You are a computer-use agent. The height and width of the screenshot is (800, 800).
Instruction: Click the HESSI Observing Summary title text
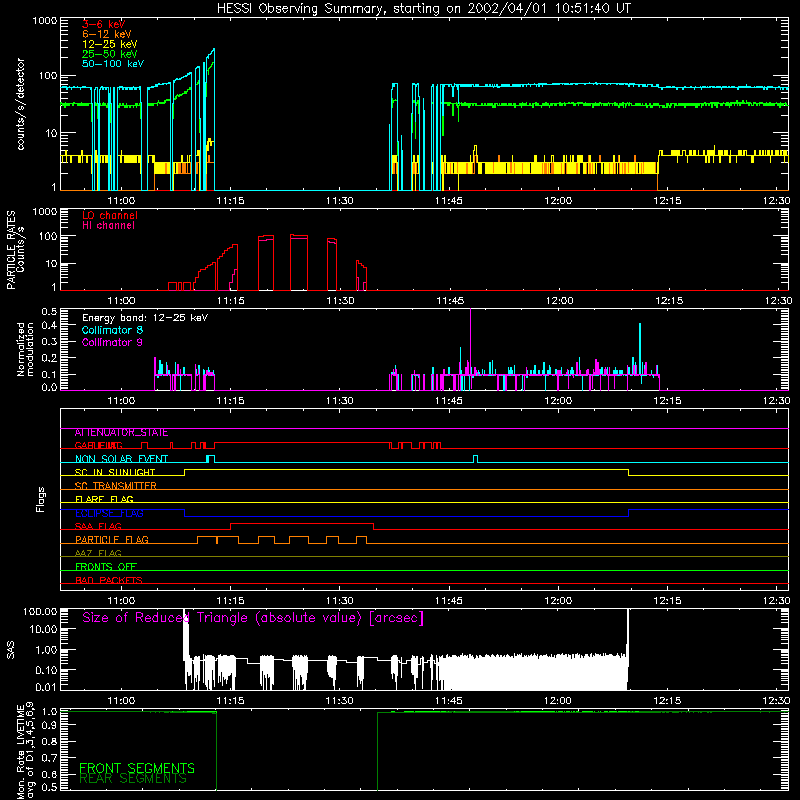pos(423,9)
